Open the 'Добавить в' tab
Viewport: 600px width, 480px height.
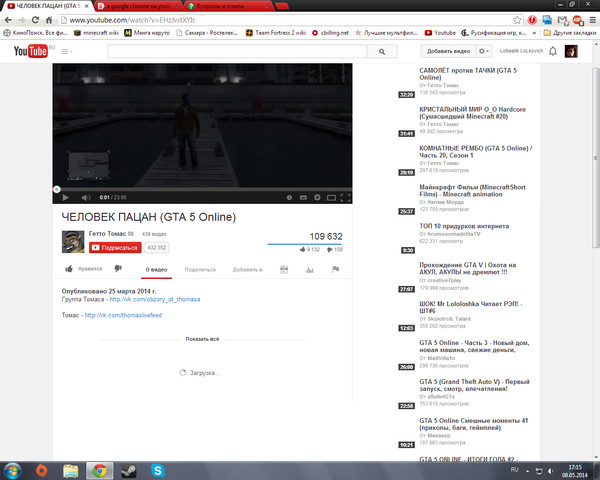click(248, 269)
